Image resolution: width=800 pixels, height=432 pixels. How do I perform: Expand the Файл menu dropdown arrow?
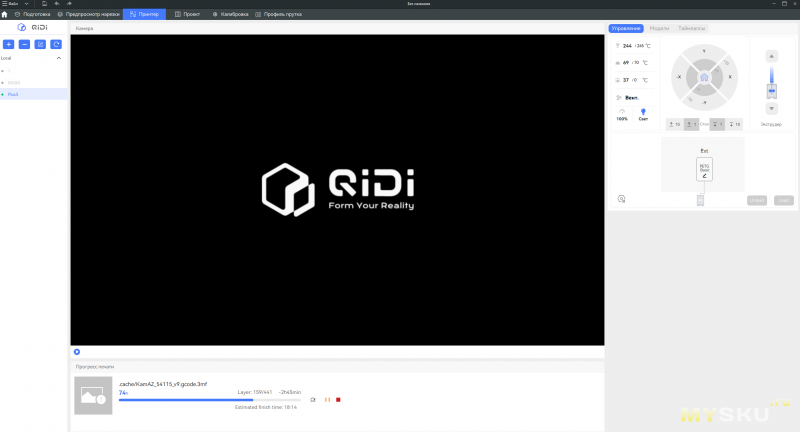coord(27,4)
